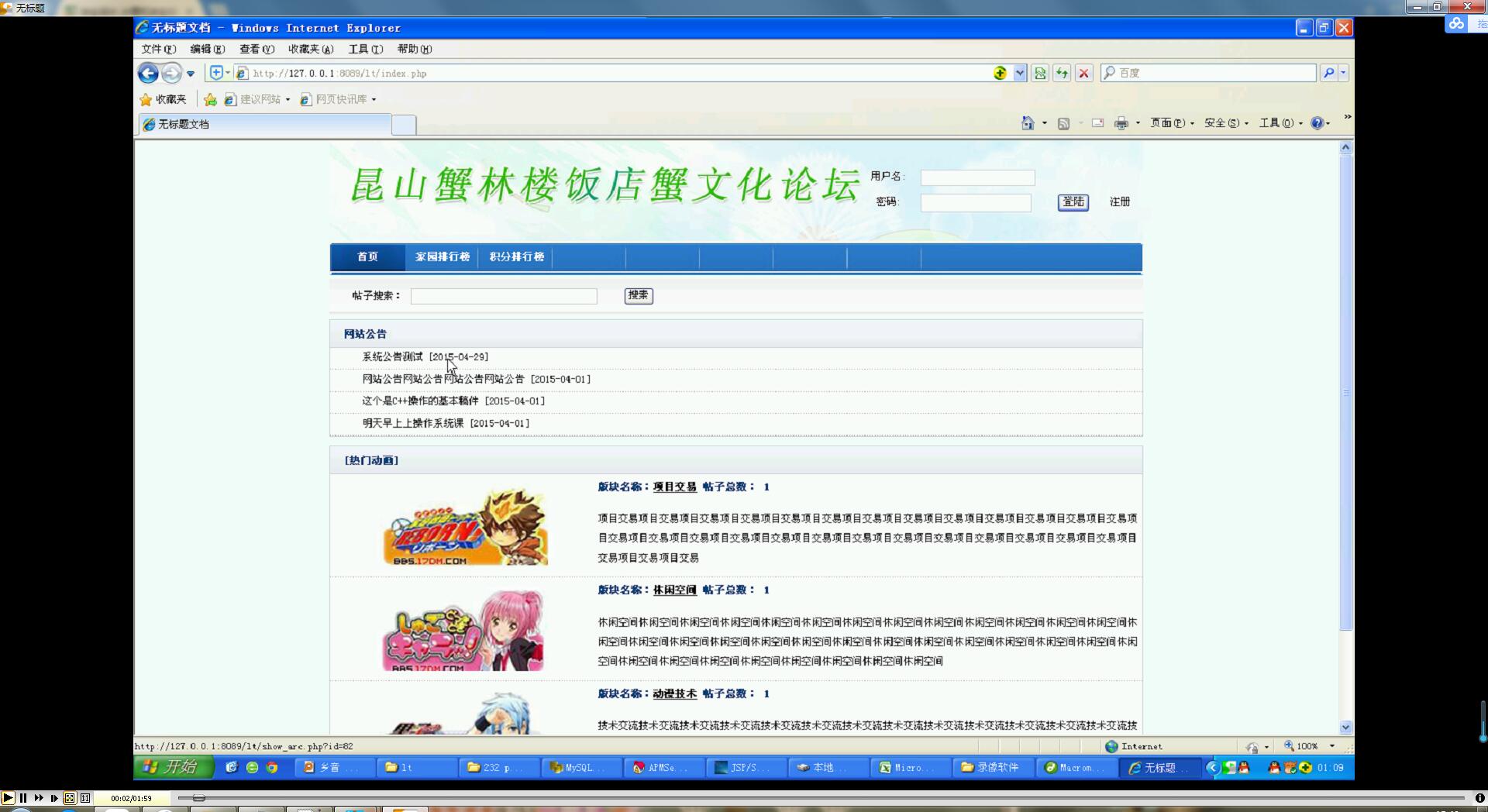Open the 文件(F) menu

point(158,49)
